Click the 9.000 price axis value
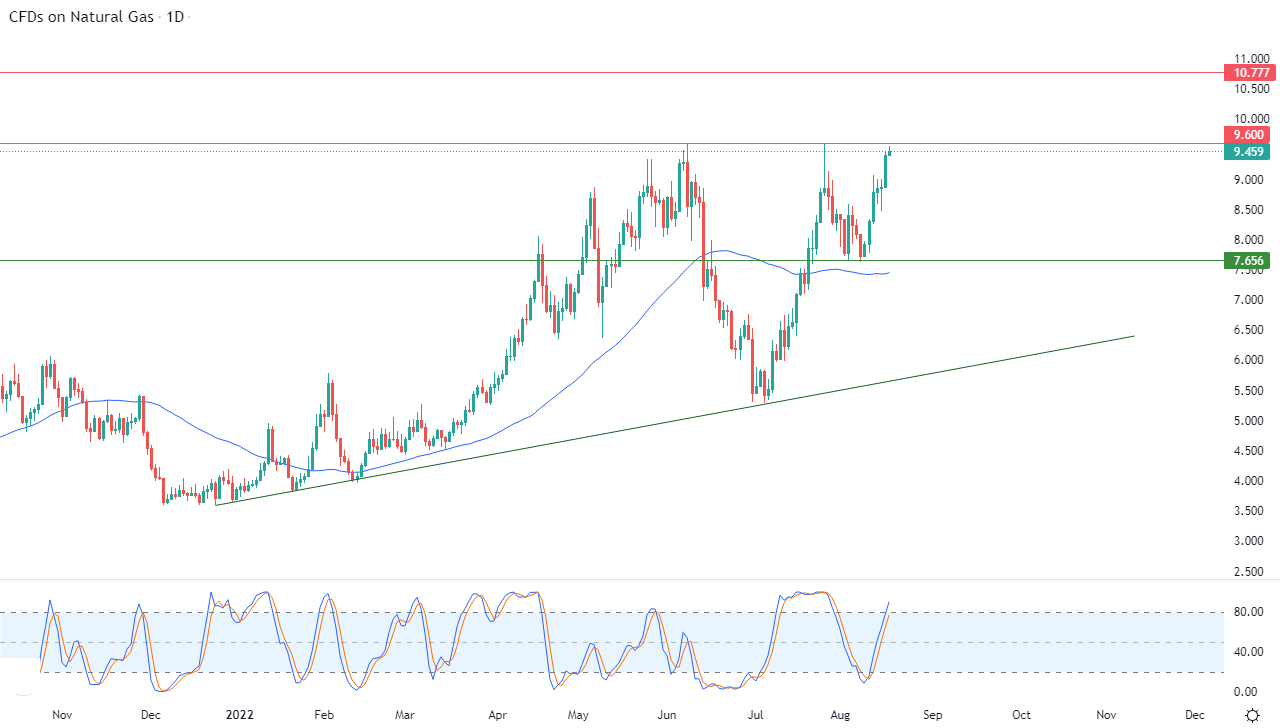 (1249, 180)
